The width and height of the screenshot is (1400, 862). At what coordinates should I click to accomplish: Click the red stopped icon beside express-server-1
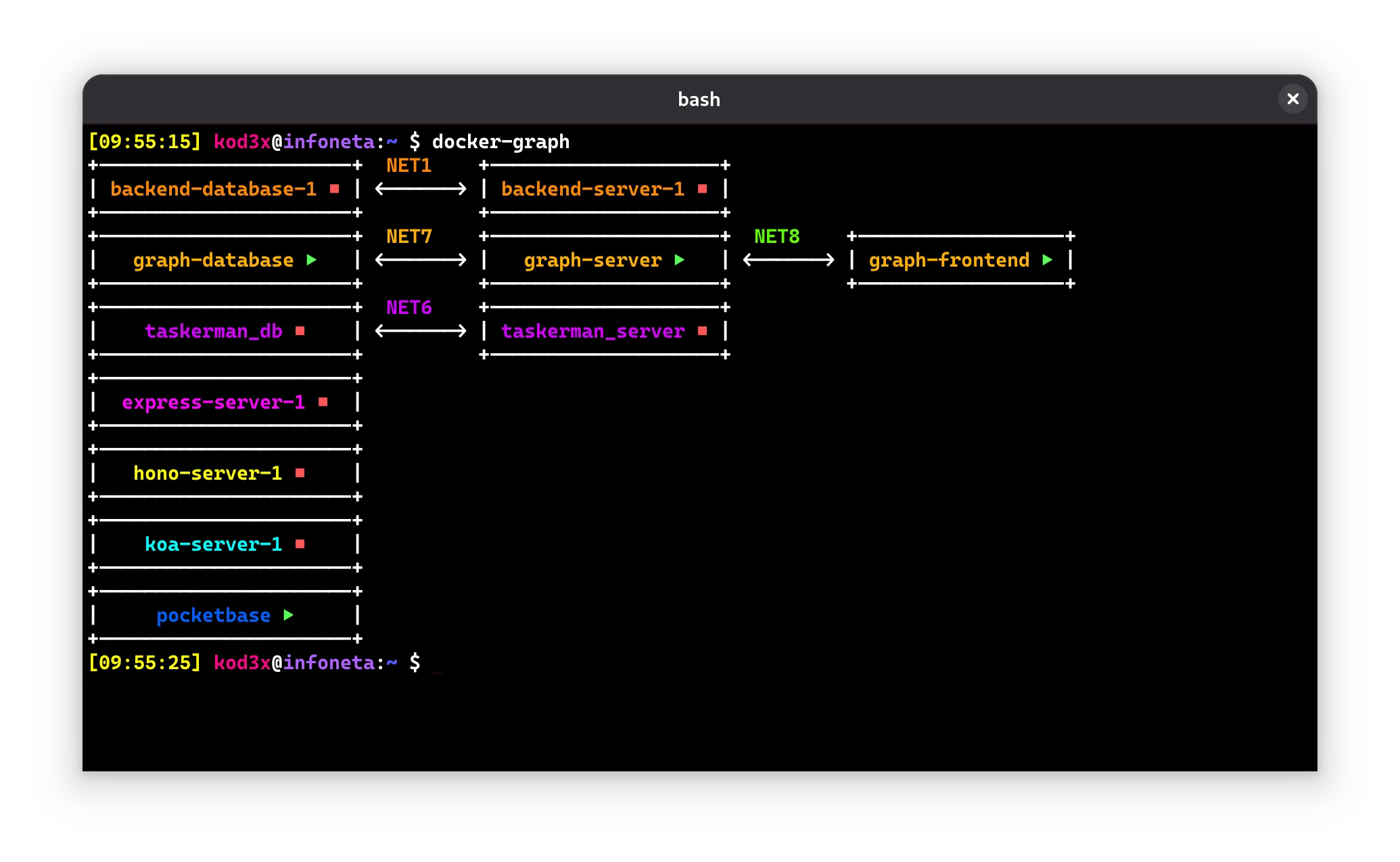[323, 402]
